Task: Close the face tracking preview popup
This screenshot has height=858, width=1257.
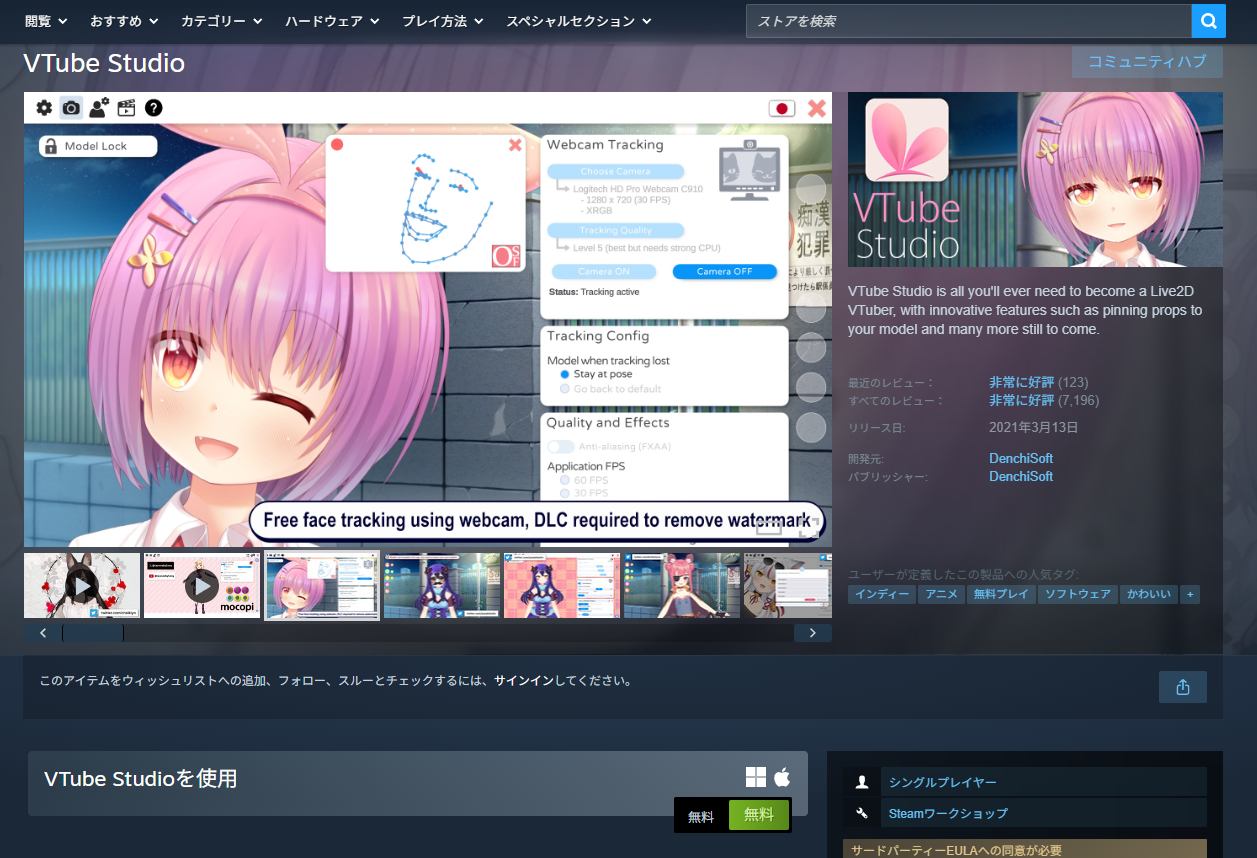Action: click(515, 145)
